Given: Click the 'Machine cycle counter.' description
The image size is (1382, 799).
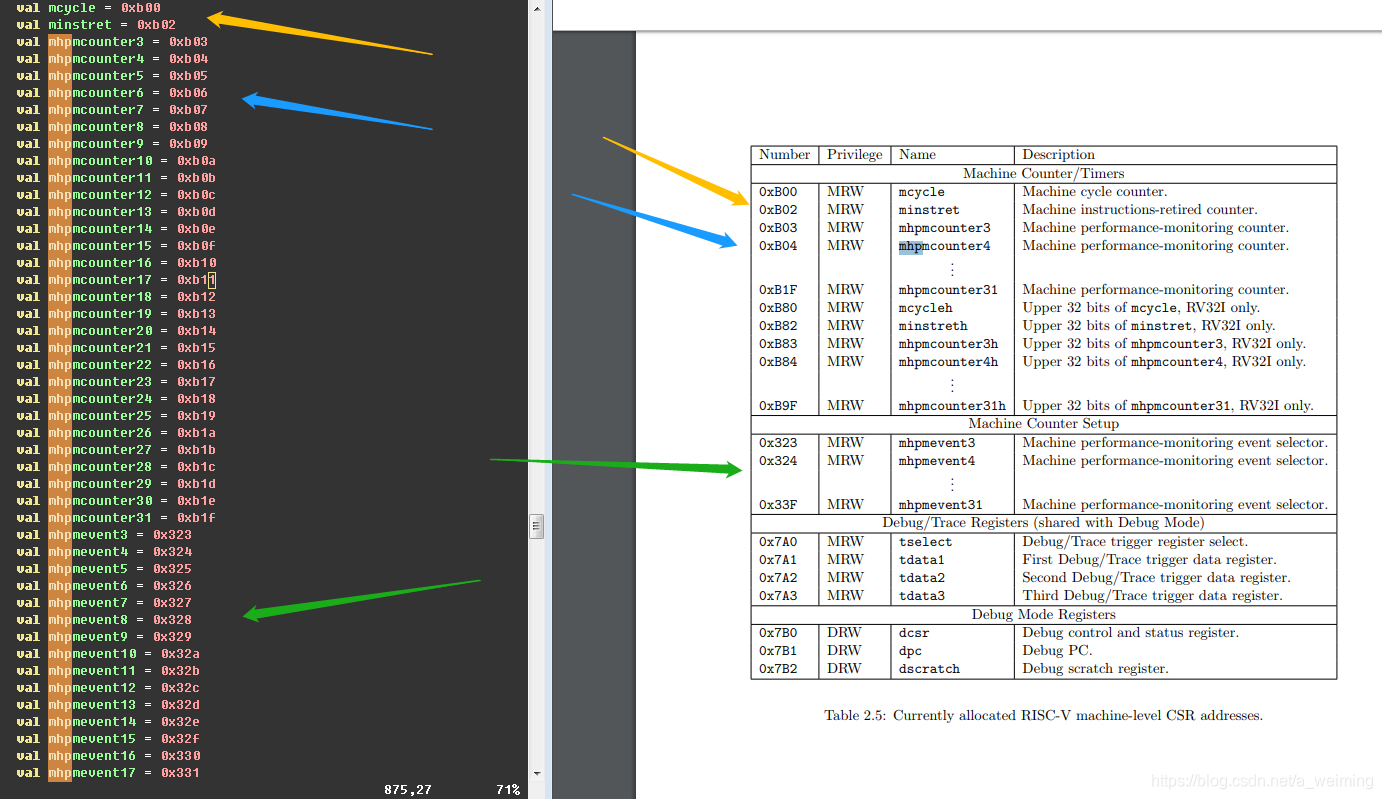Looking at the screenshot, I should click(x=1094, y=192).
